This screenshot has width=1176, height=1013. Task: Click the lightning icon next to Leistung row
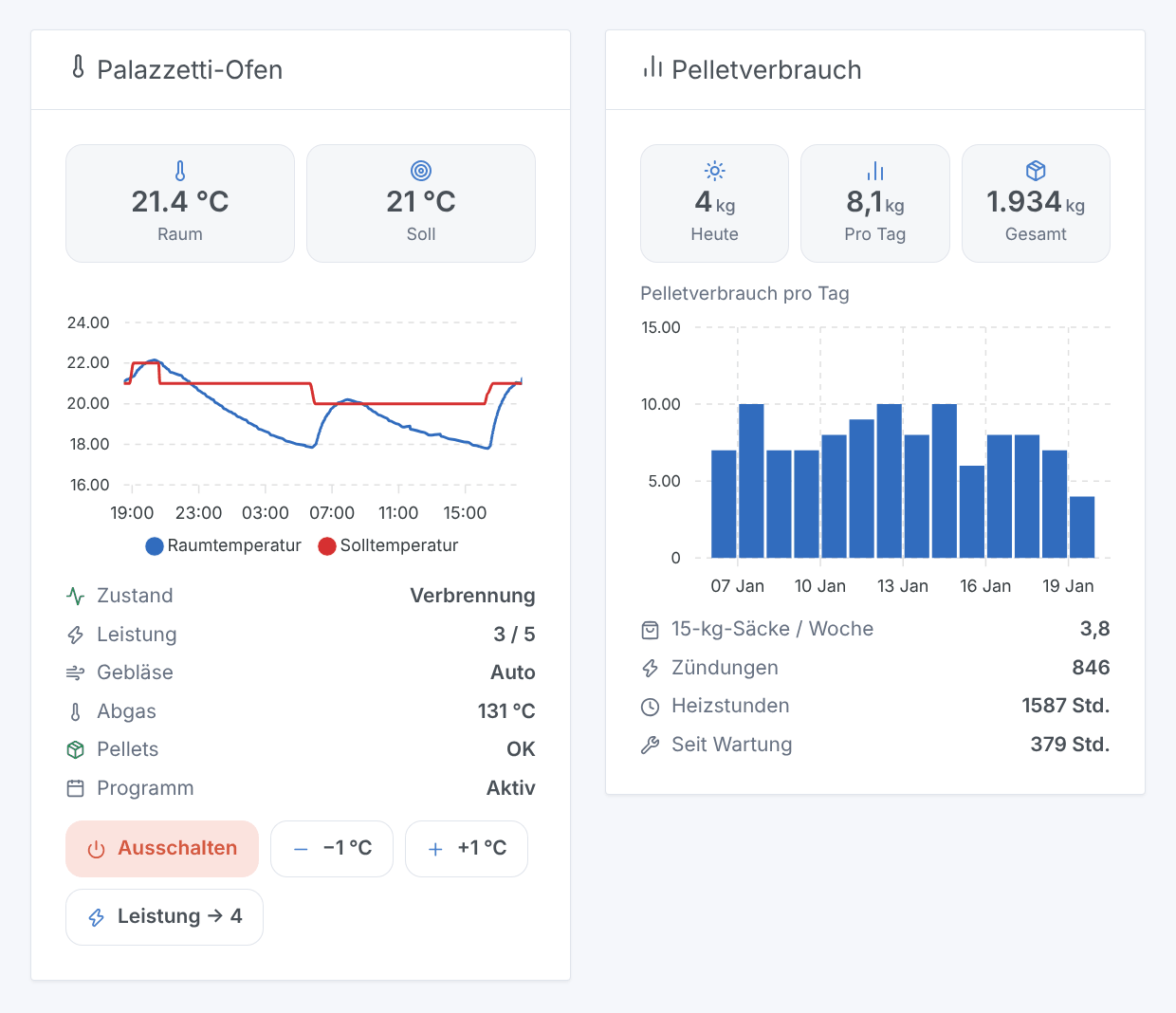[x=76, y=635]
